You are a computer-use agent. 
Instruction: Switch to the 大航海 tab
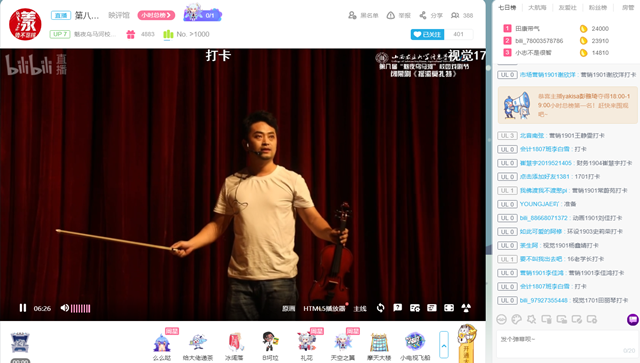537,8
